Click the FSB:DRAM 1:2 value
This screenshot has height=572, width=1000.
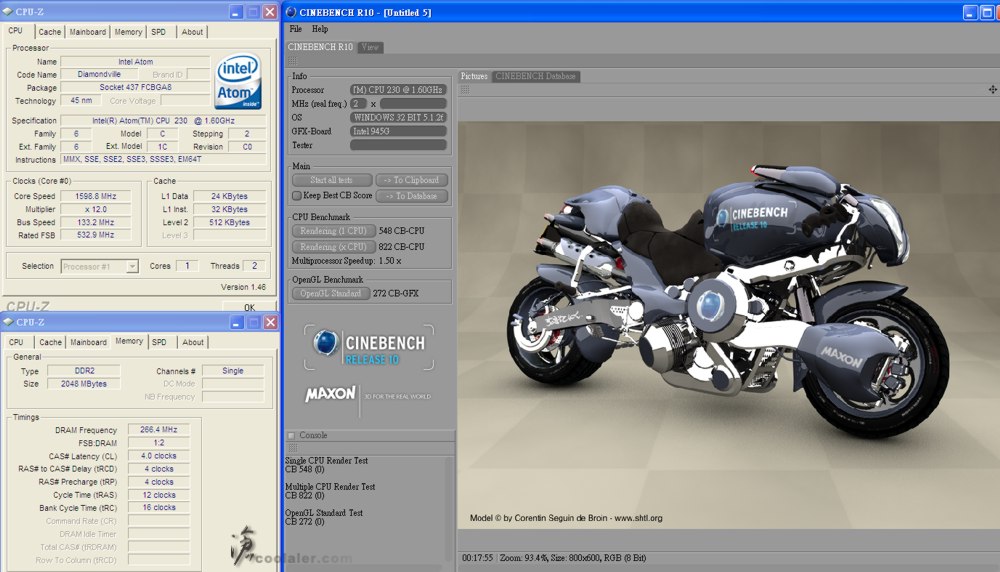pos(159,443)
